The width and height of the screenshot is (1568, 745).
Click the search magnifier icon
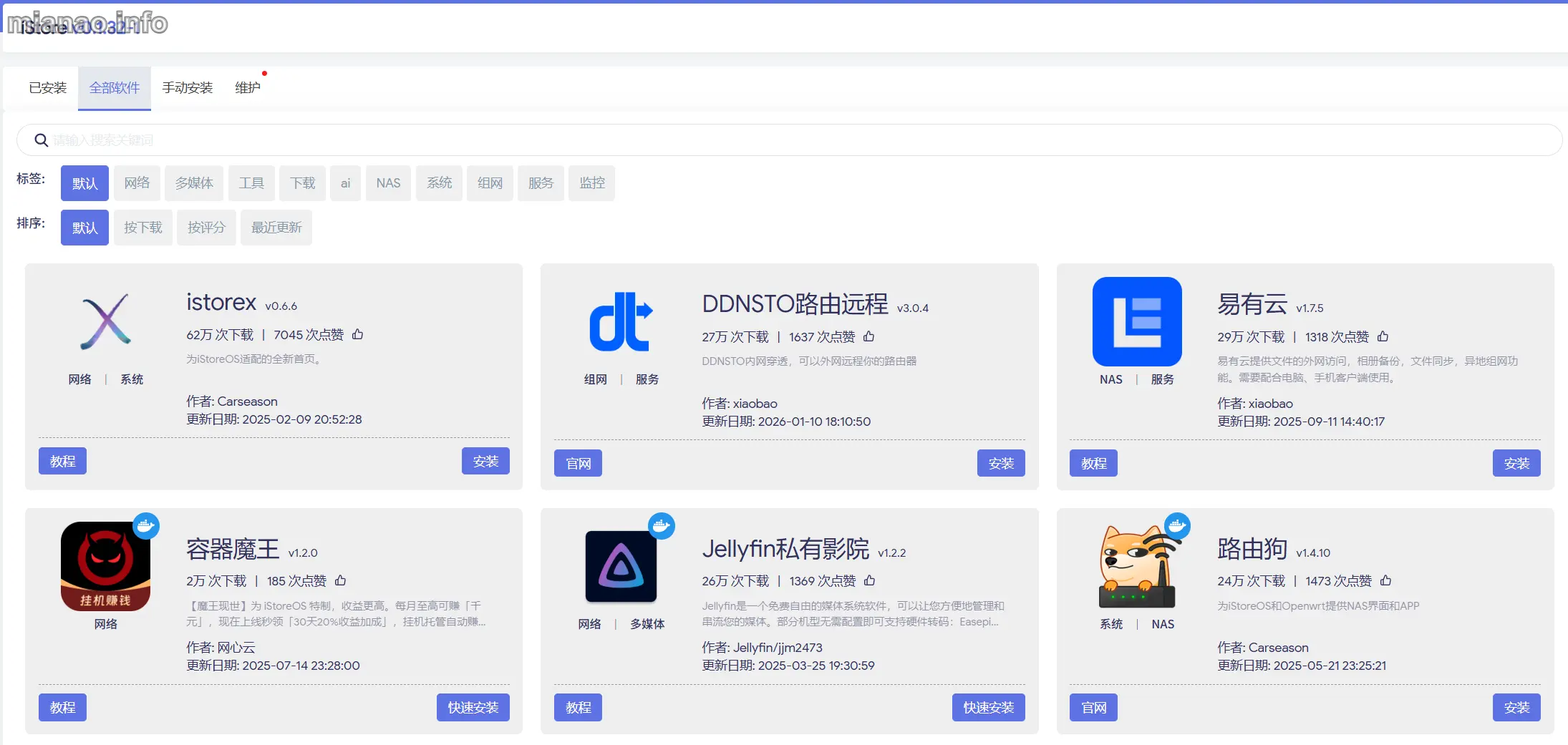(41, 140)
